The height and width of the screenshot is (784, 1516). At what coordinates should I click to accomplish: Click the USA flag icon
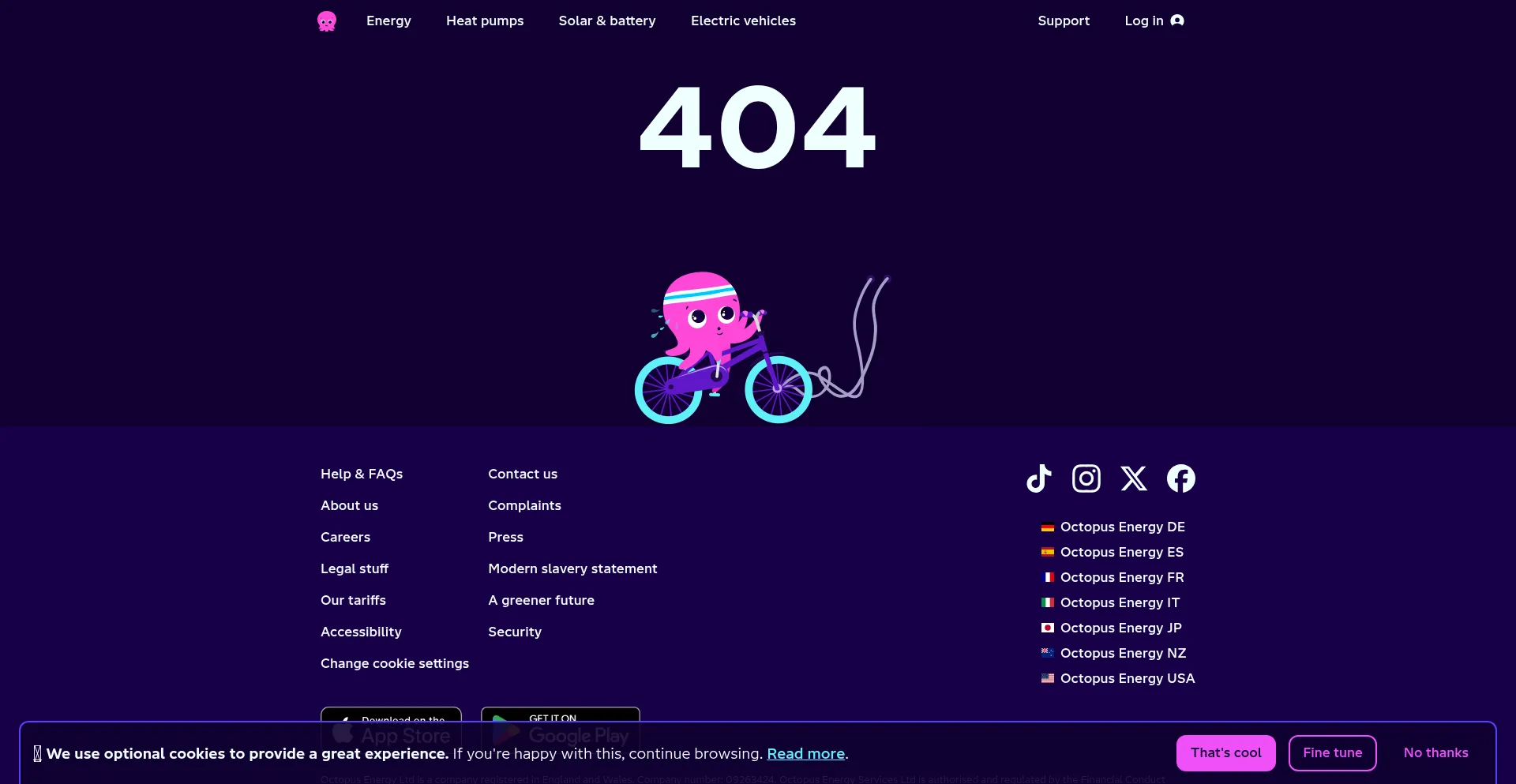[x=1048, y=679]
